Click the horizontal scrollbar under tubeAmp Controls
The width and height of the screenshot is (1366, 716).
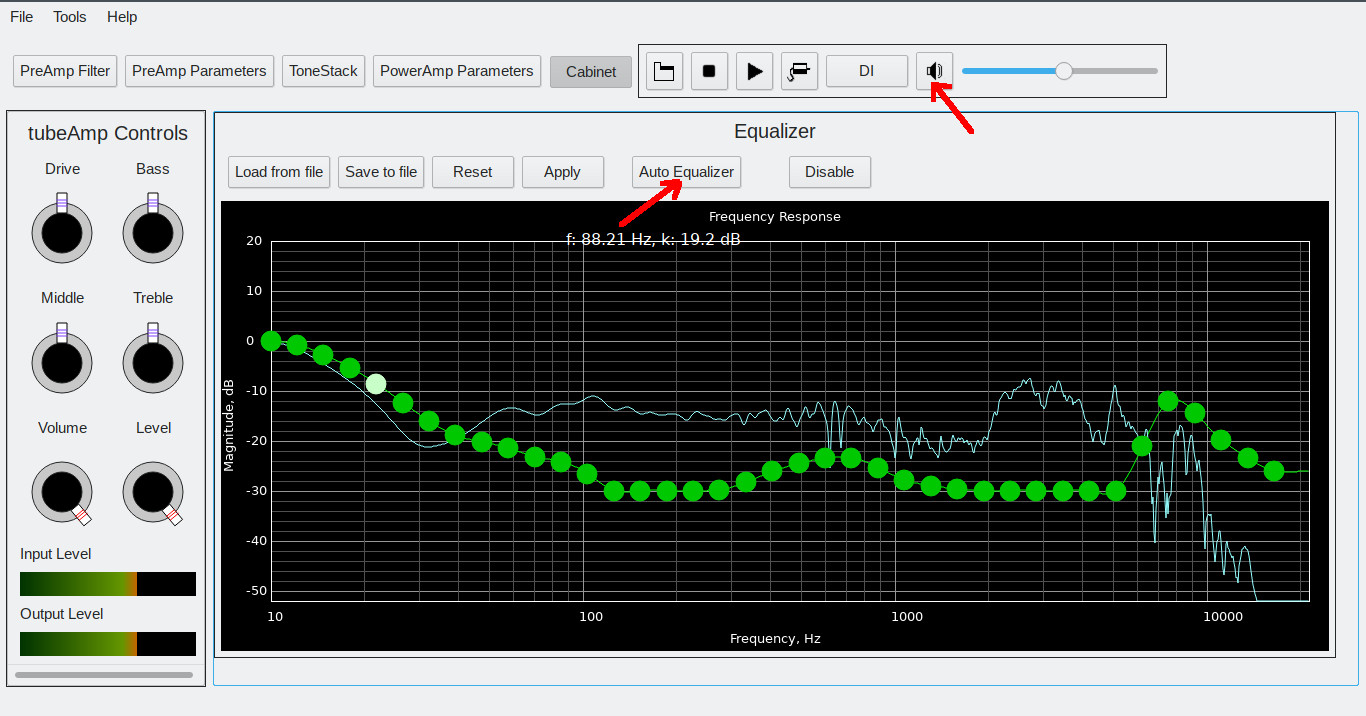[104, 675]
